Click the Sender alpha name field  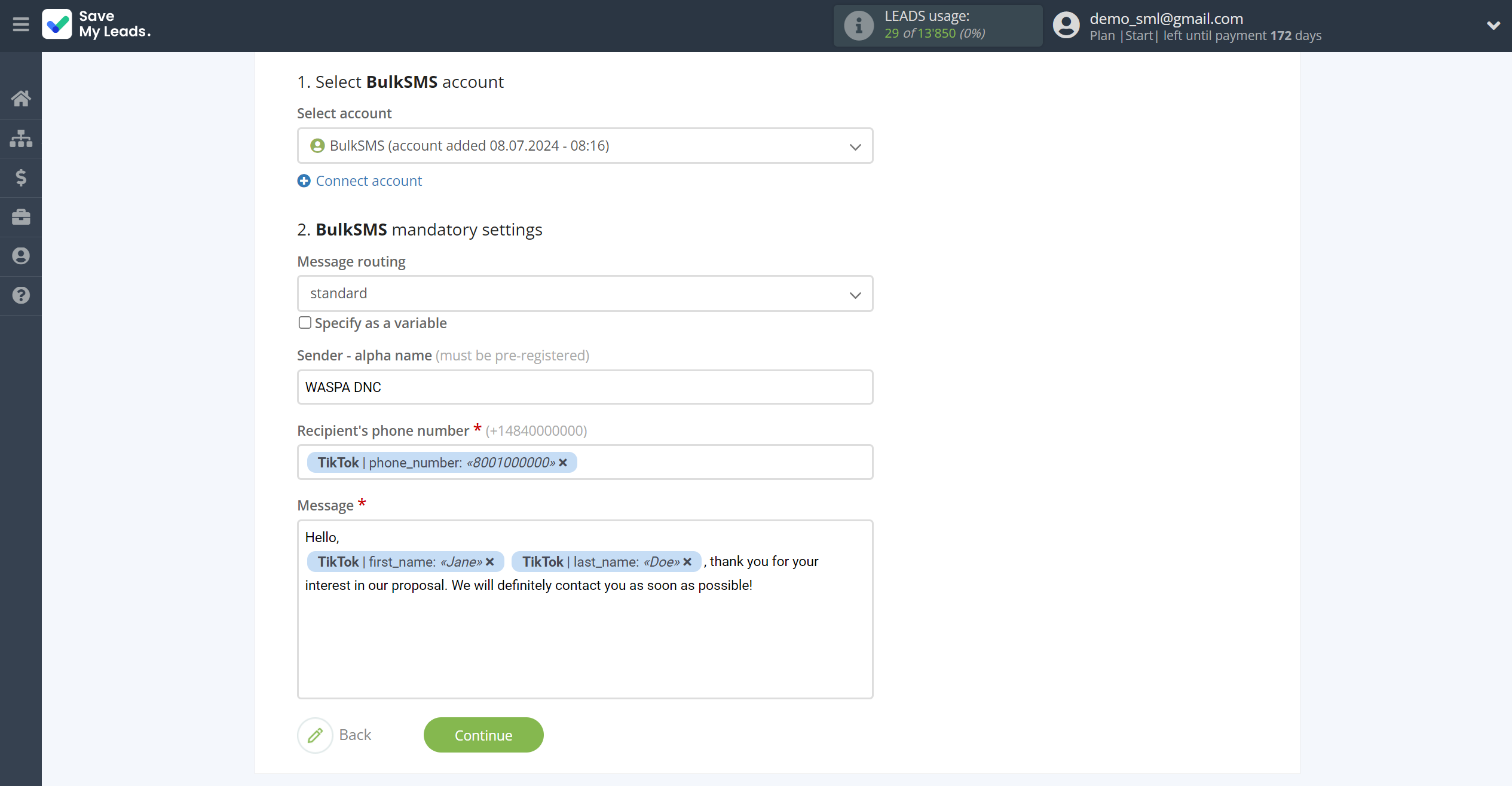point(585,387)
